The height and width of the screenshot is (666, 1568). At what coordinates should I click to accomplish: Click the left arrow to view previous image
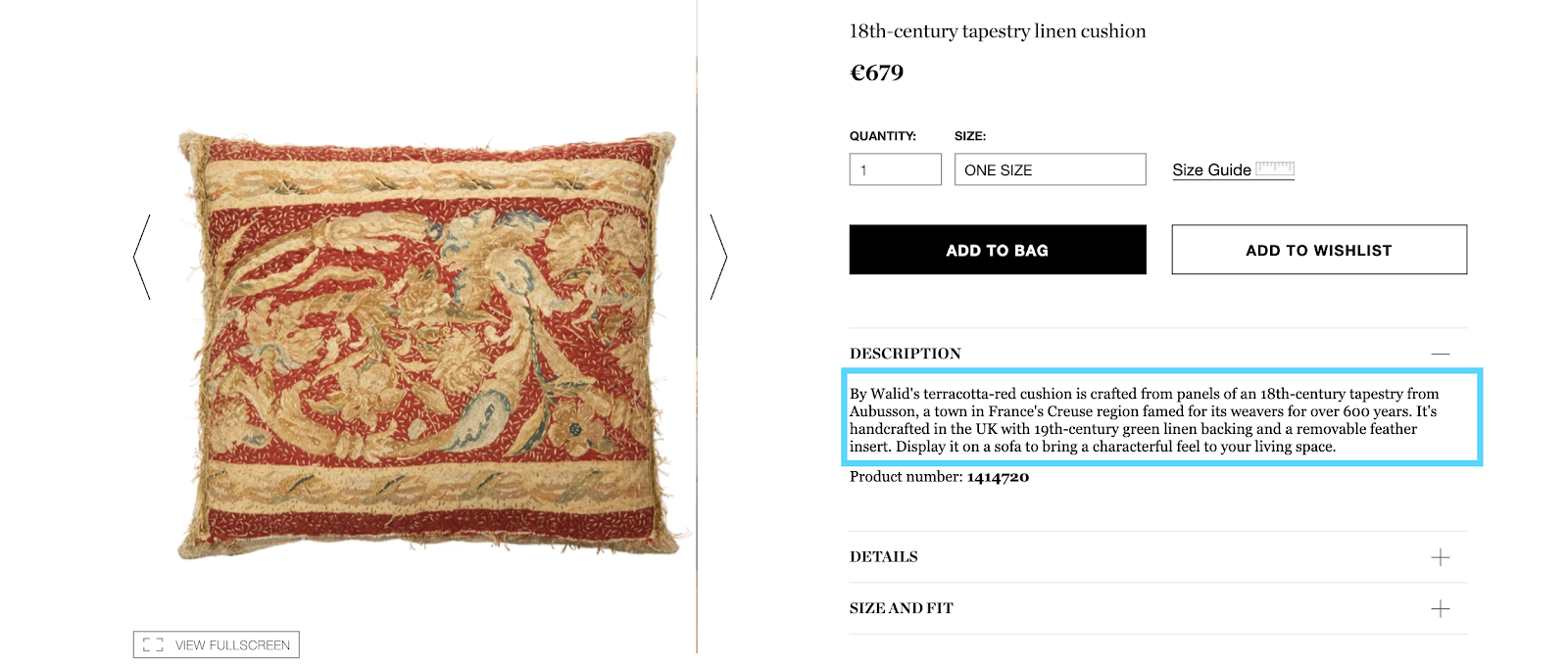click(141, 256)
